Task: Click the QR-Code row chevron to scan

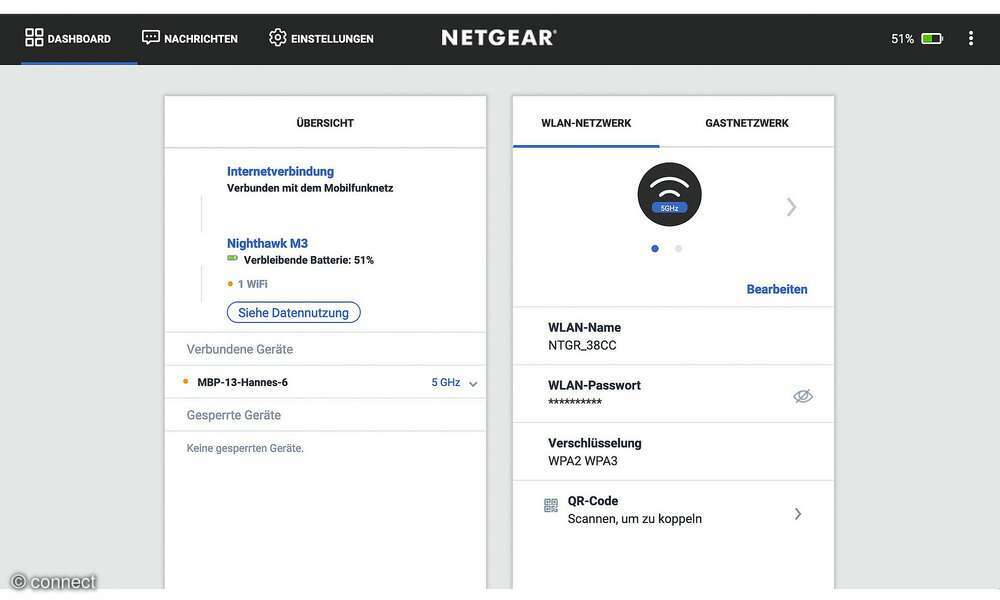Action: tap(797, 511)
